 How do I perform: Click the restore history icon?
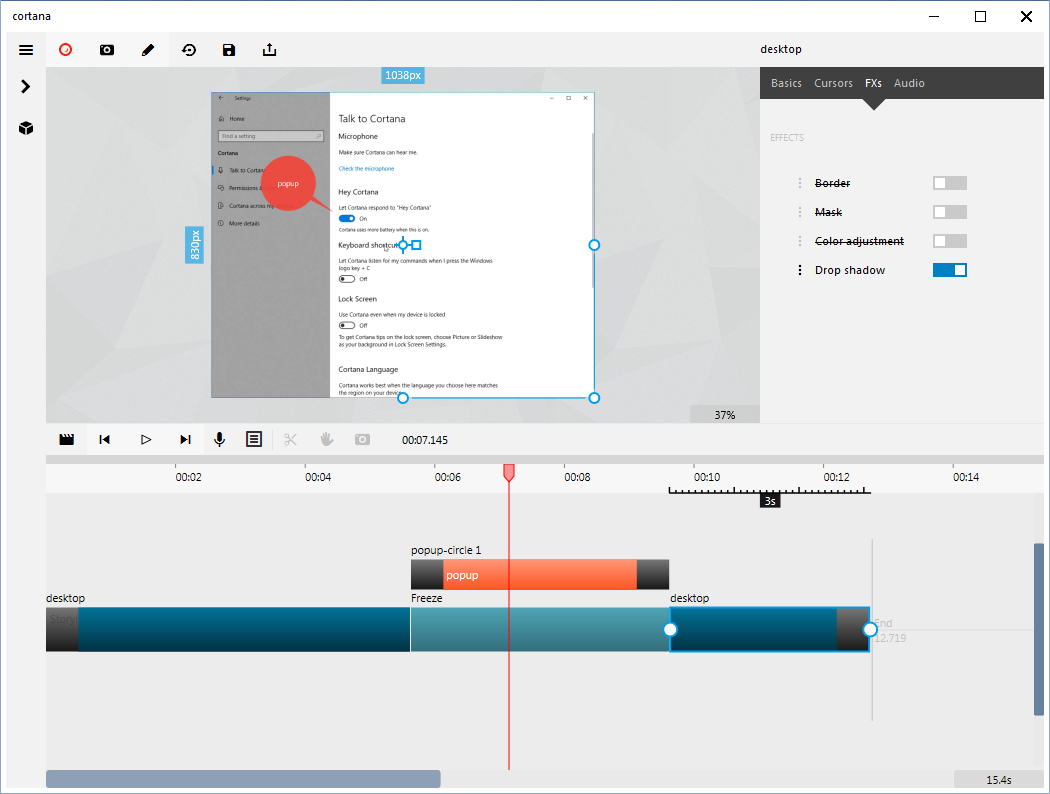tap(189, 50)
